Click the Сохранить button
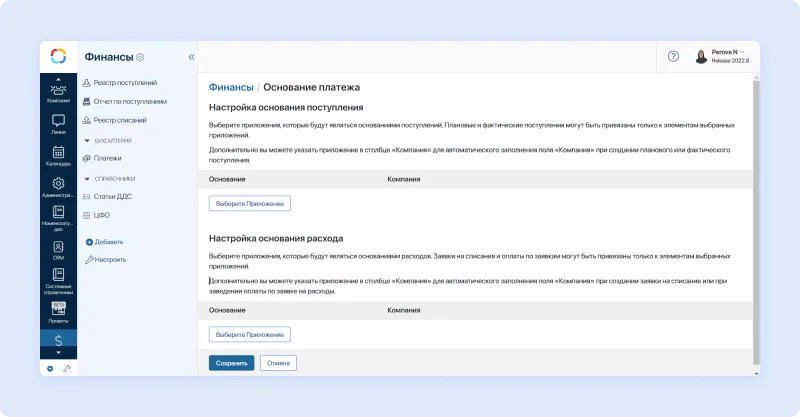Image resolution: width=800 pixels, height=417 pixels. 231,363
